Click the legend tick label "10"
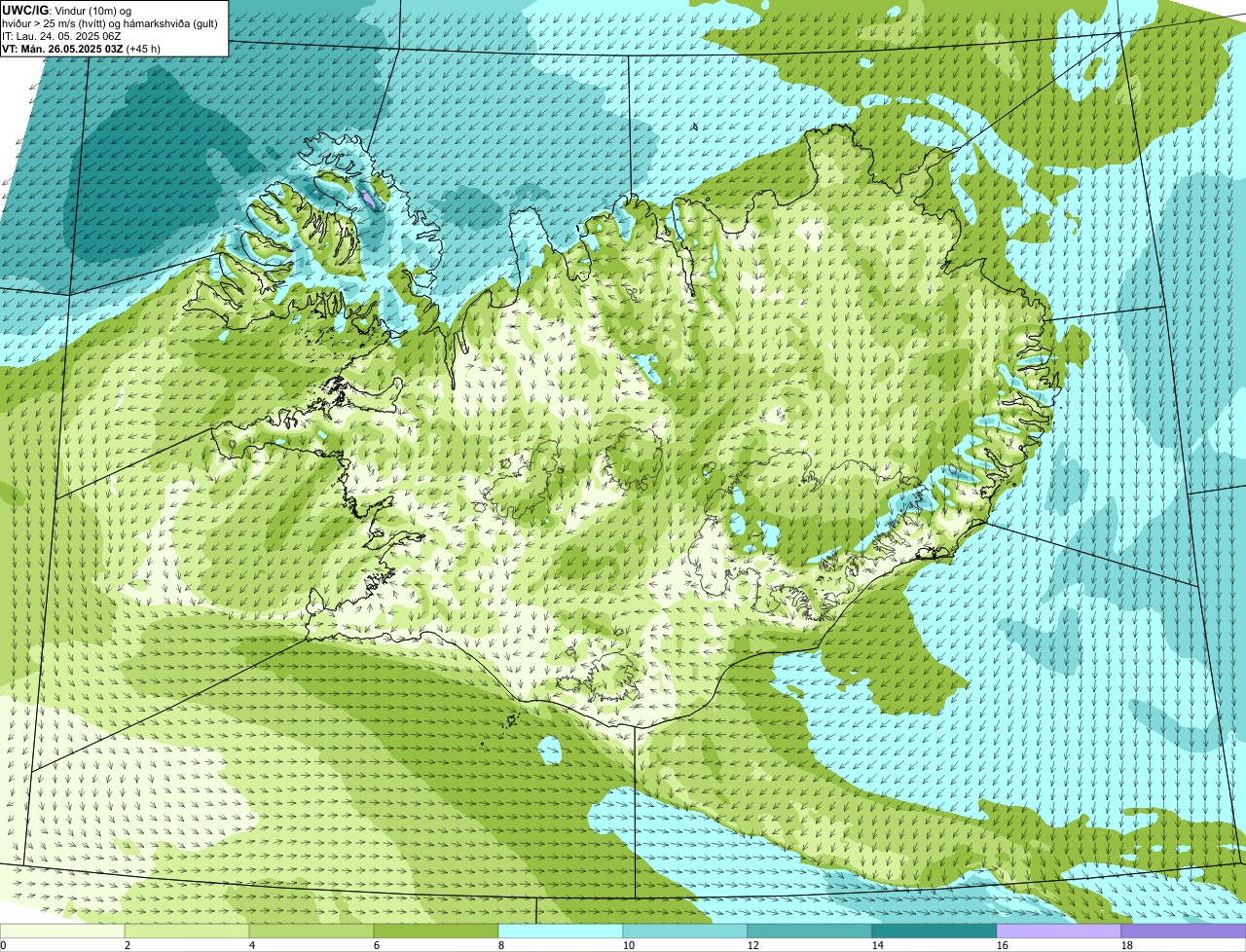 click(x=628, y=945)
